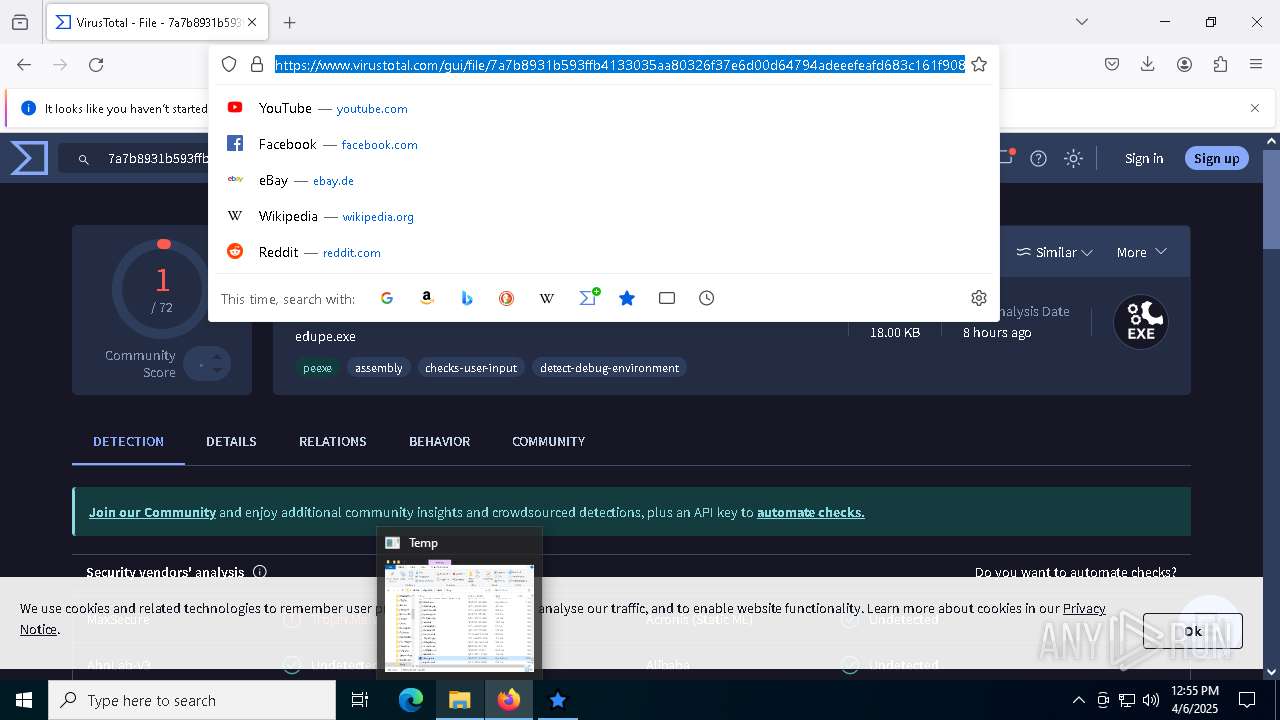Search with Bing this time
Screen dimensions: 1280x720
pyautogui.click(x=467, y=298)
